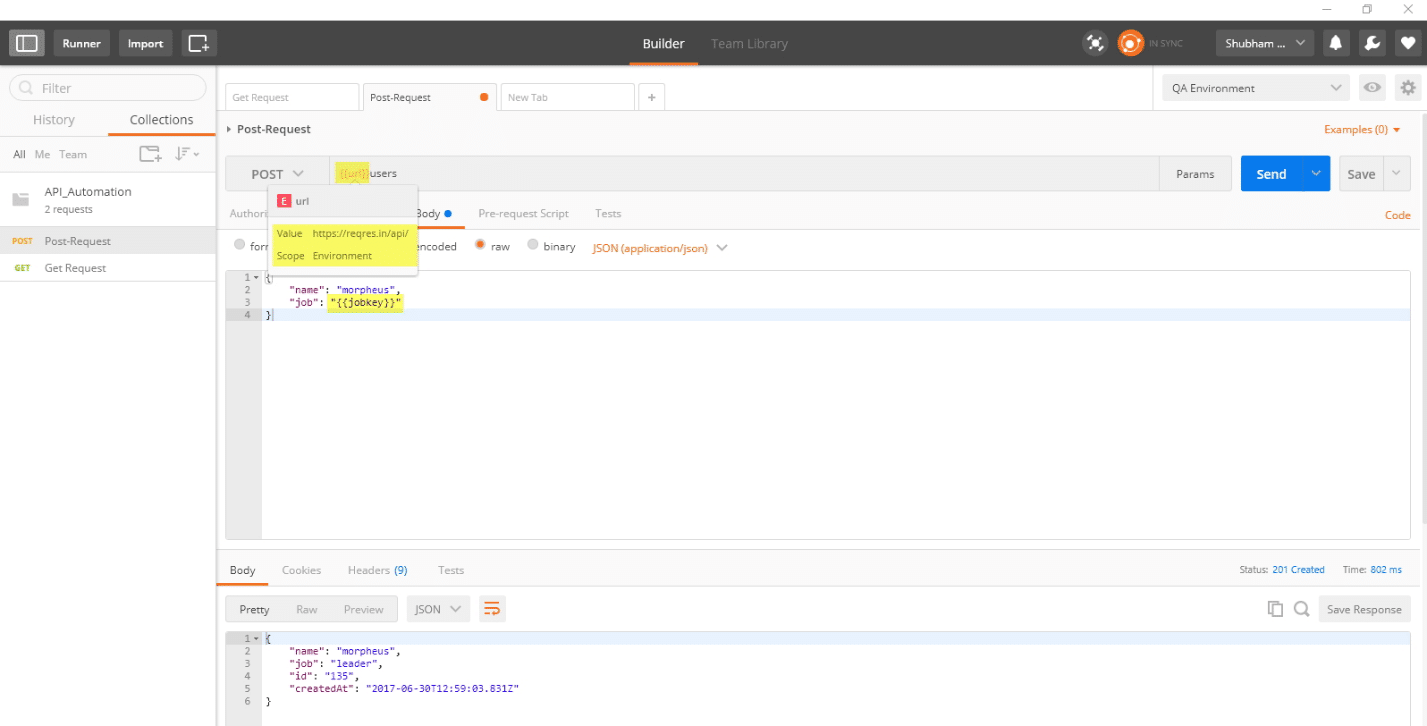Open the JSON (application/json) type dropdown

[x=660, y=247]
